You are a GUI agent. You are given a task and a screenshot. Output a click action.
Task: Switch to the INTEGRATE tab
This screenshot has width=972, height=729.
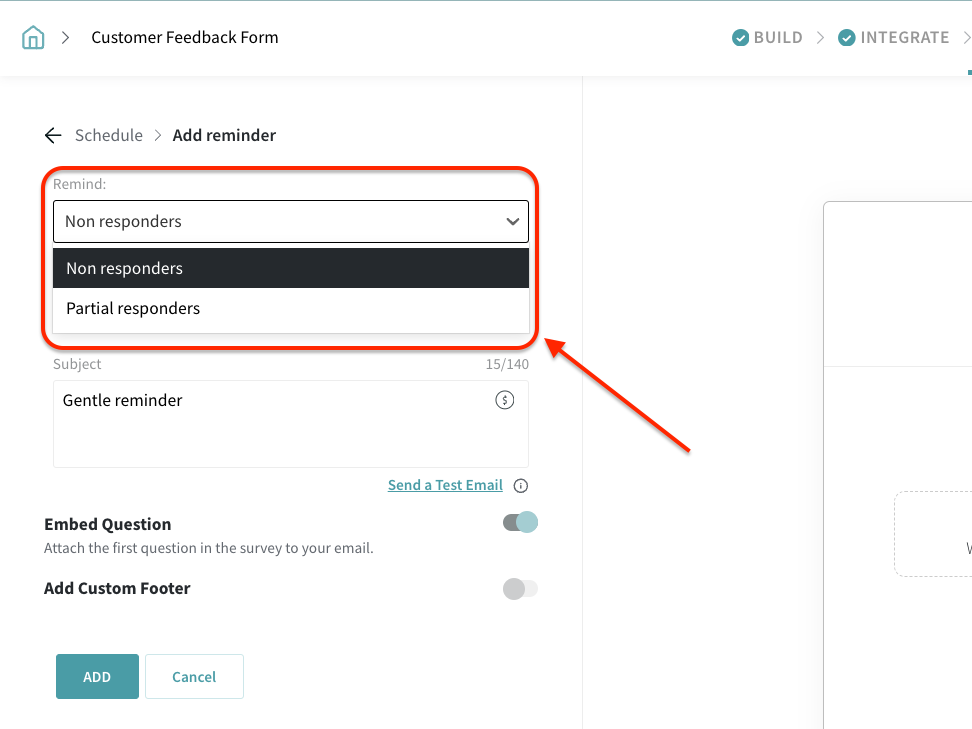click(904, 38)
